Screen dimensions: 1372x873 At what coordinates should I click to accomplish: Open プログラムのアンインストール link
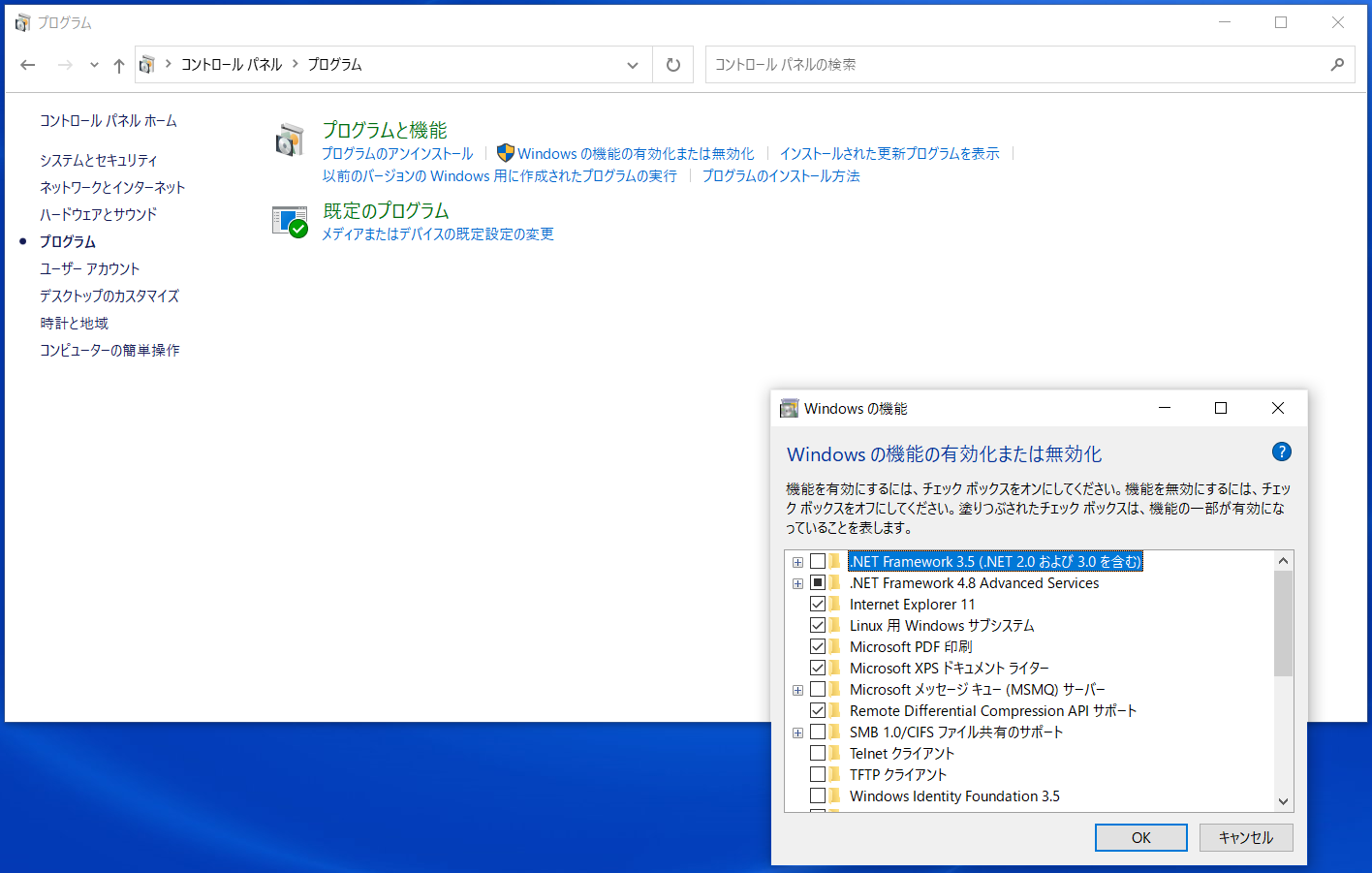point(397,153)
